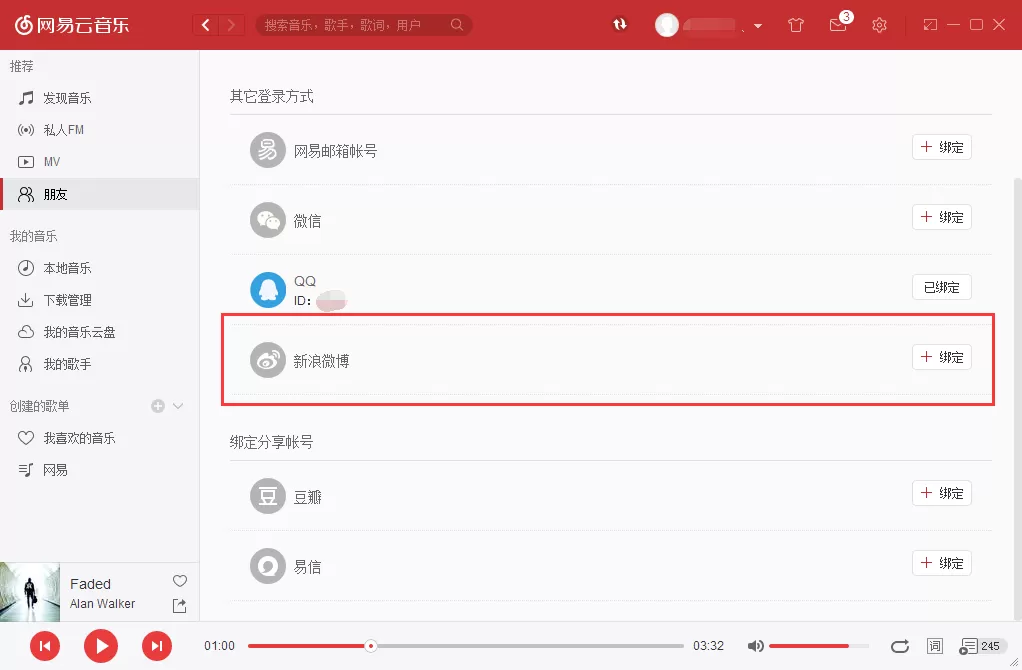Go back with the left arrow button
This screenshot has height=670, width=1022.
tap(206, 25)
